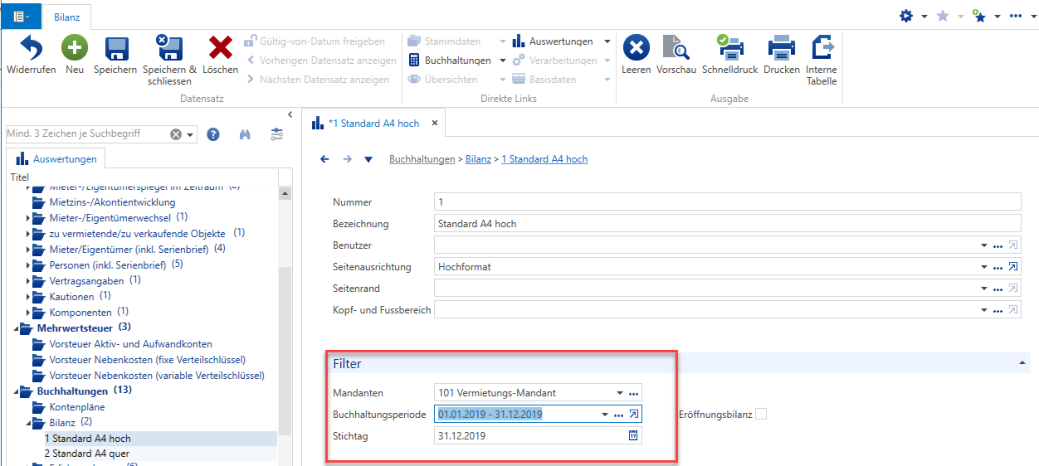Click Mandanten three-dots lookup icon
The width and height of the screenshot is (1039, 466).
633,393
